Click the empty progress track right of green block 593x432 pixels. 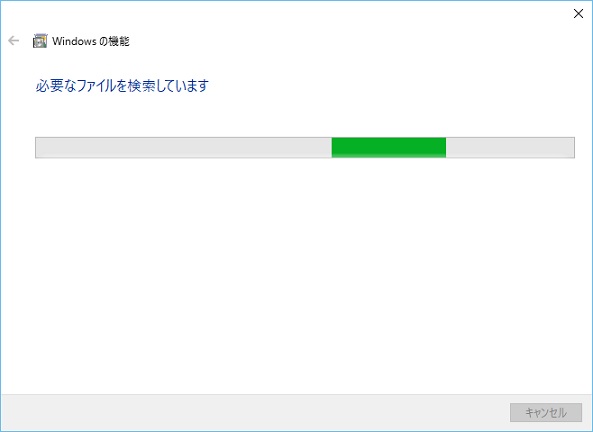pyautogui.click(x=510, y=147)
